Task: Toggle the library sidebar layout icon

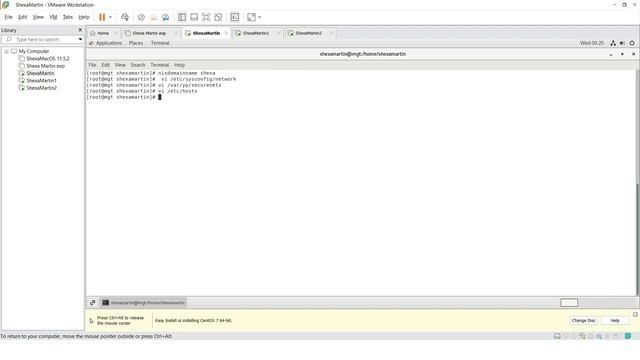Action: point(182,17)
